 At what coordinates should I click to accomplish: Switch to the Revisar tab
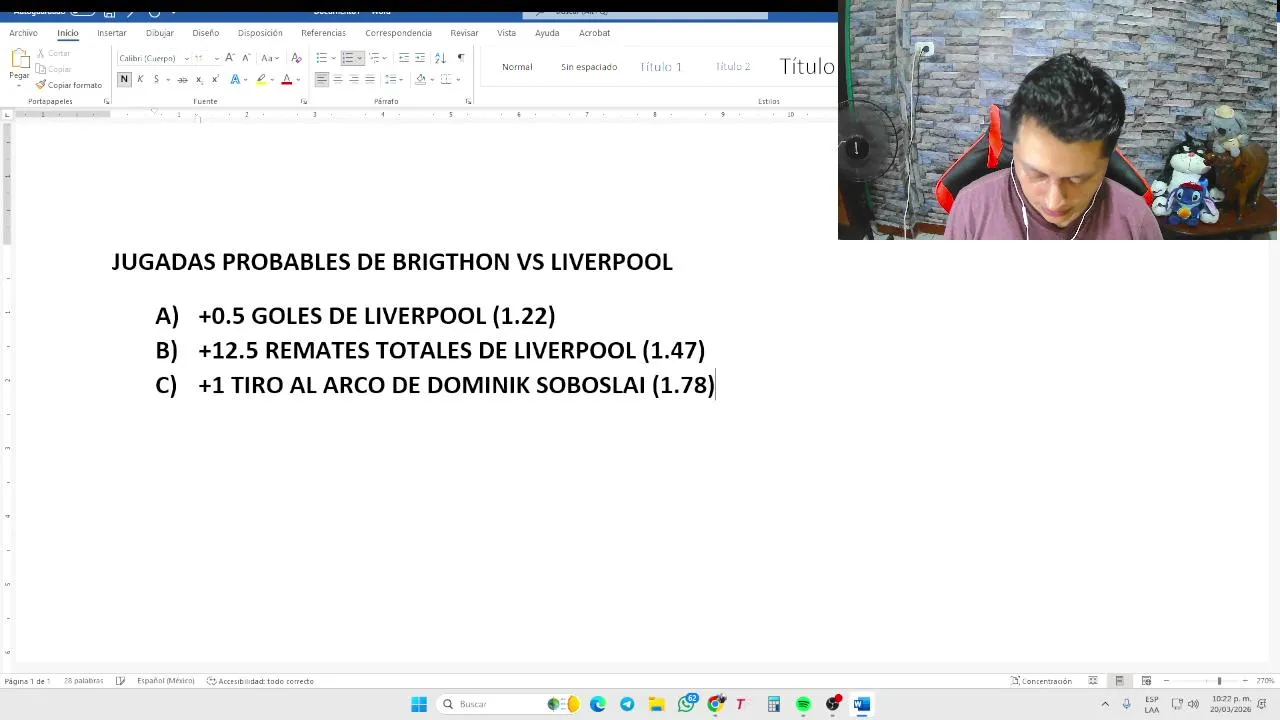click(x=464, y=33)
